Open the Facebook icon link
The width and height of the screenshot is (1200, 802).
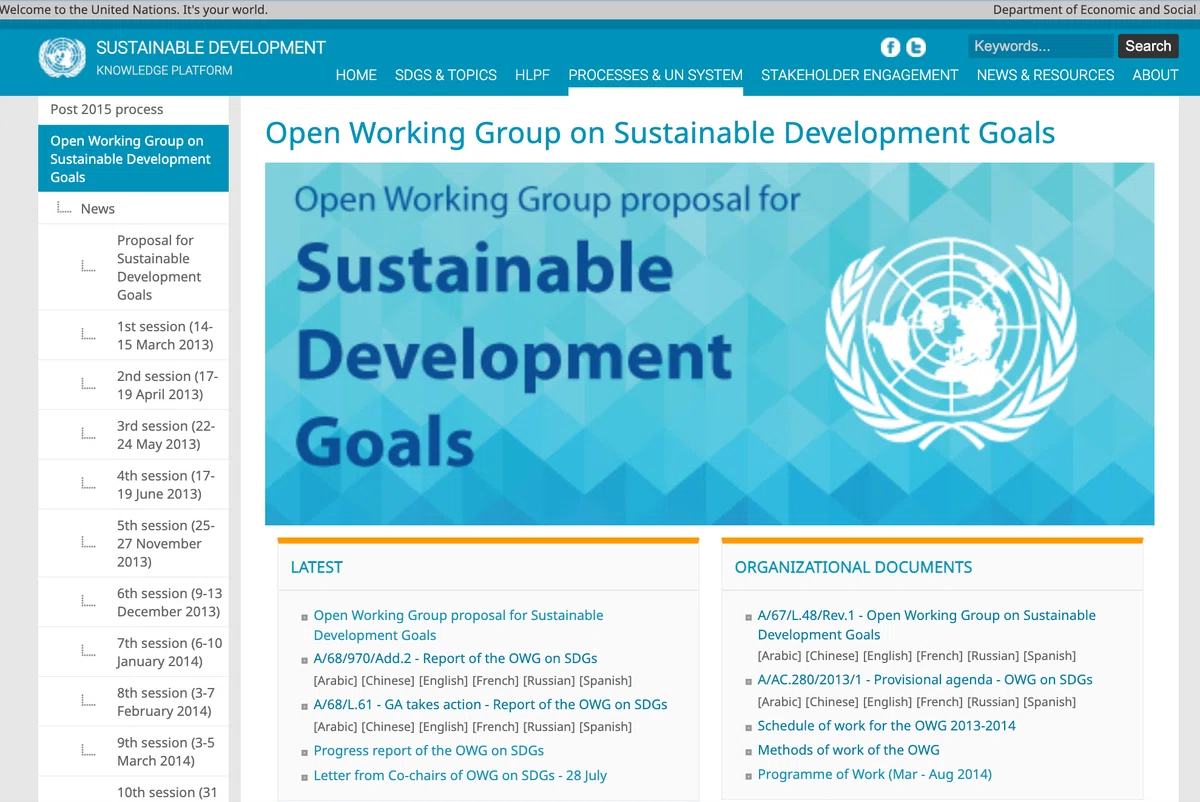(890, 47)
